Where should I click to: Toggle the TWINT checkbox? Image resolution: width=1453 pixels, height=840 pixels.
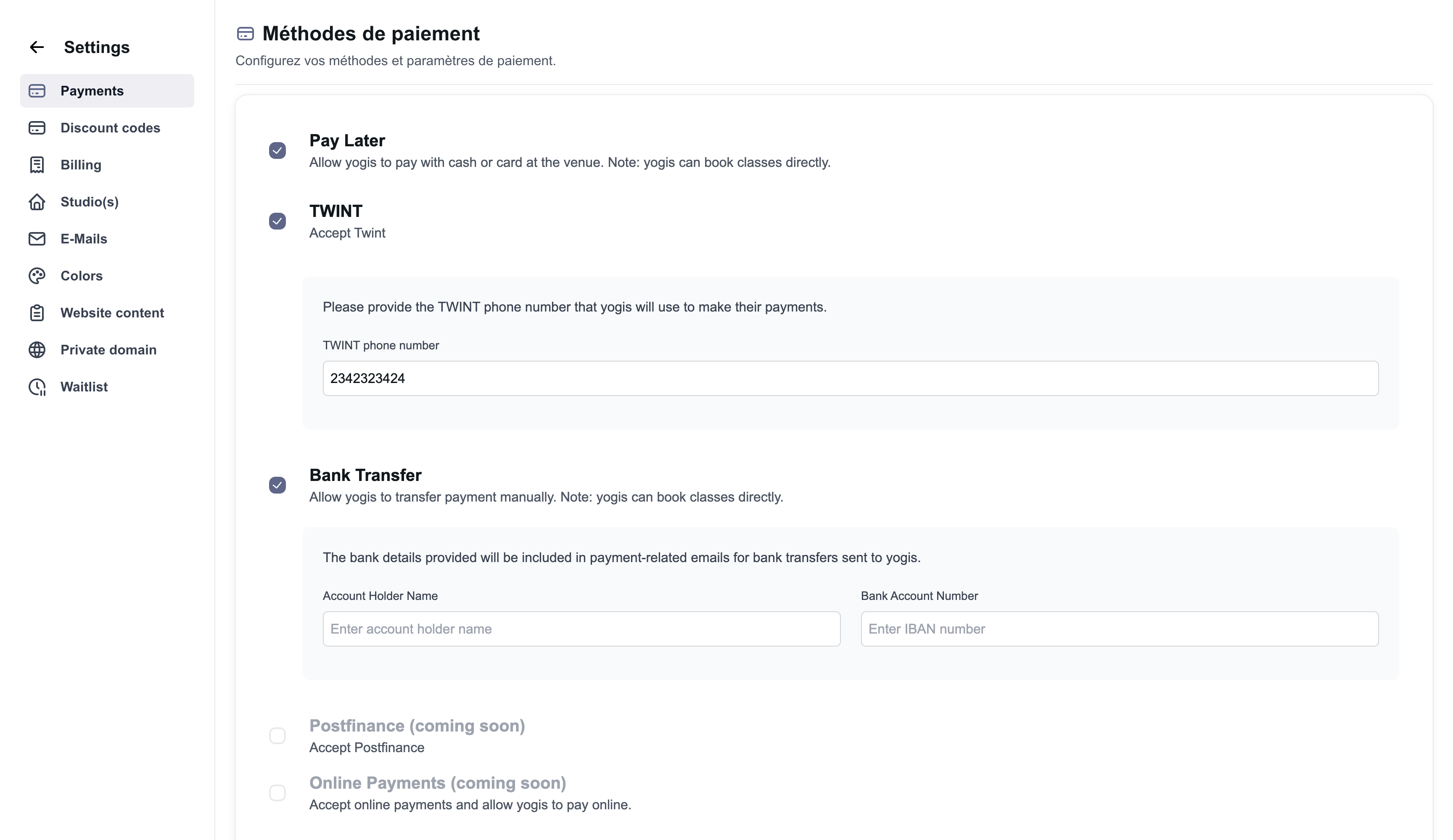277,222
